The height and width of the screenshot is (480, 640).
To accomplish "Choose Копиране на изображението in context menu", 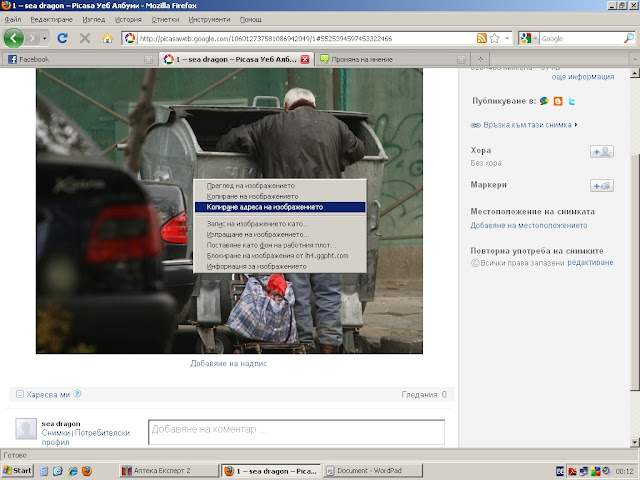I will 280,196.
